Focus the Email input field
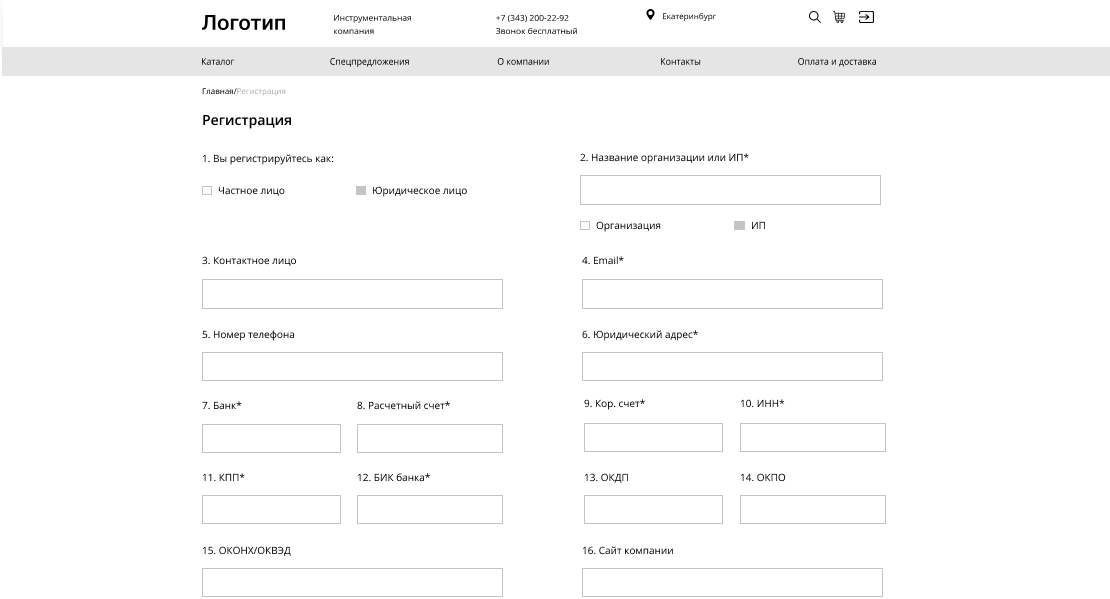The height and width of the screenshot is (599, 1110). coord(731,294)
